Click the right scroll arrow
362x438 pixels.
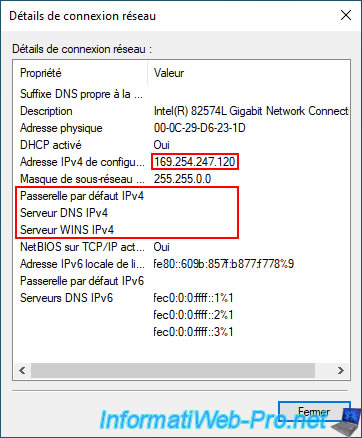[340, 370]
